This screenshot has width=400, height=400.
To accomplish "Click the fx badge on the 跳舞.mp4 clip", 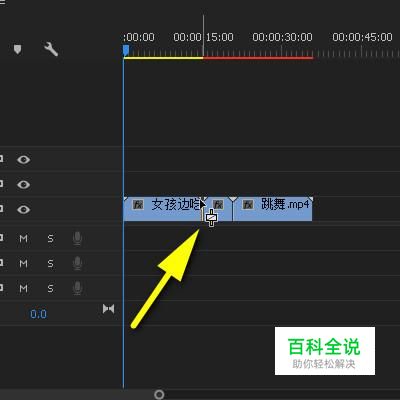I will (x=248, y=204).
